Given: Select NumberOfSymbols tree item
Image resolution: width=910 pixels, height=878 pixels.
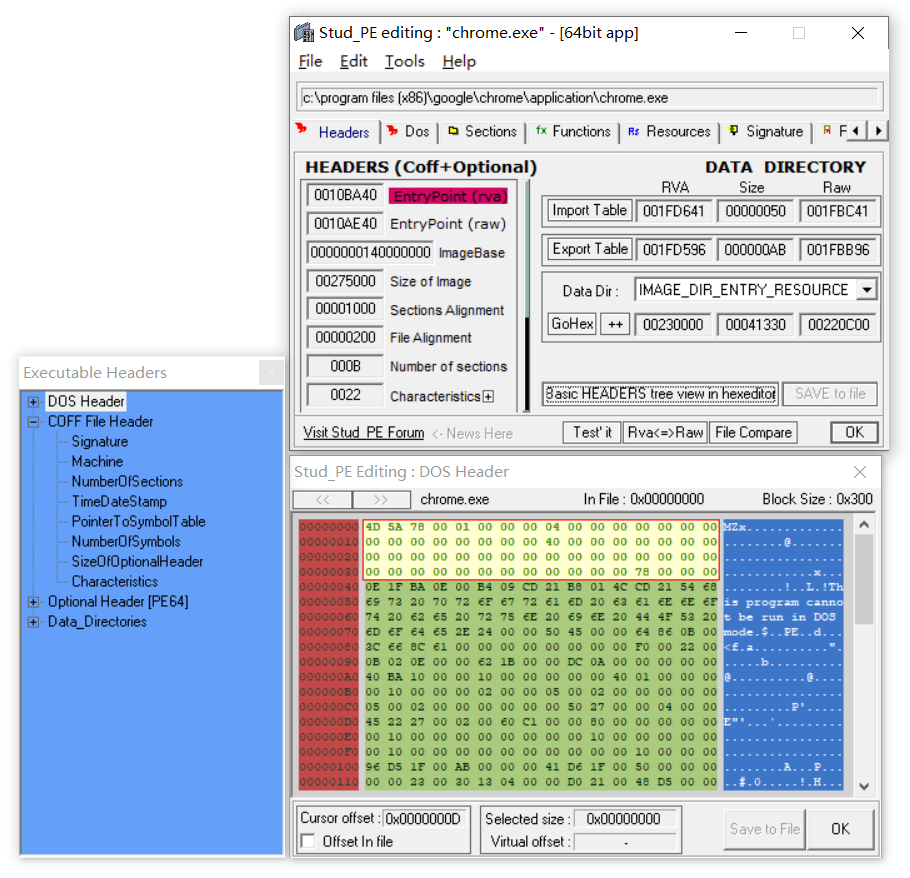Looking at the screenshot, I should coord(126,541).
